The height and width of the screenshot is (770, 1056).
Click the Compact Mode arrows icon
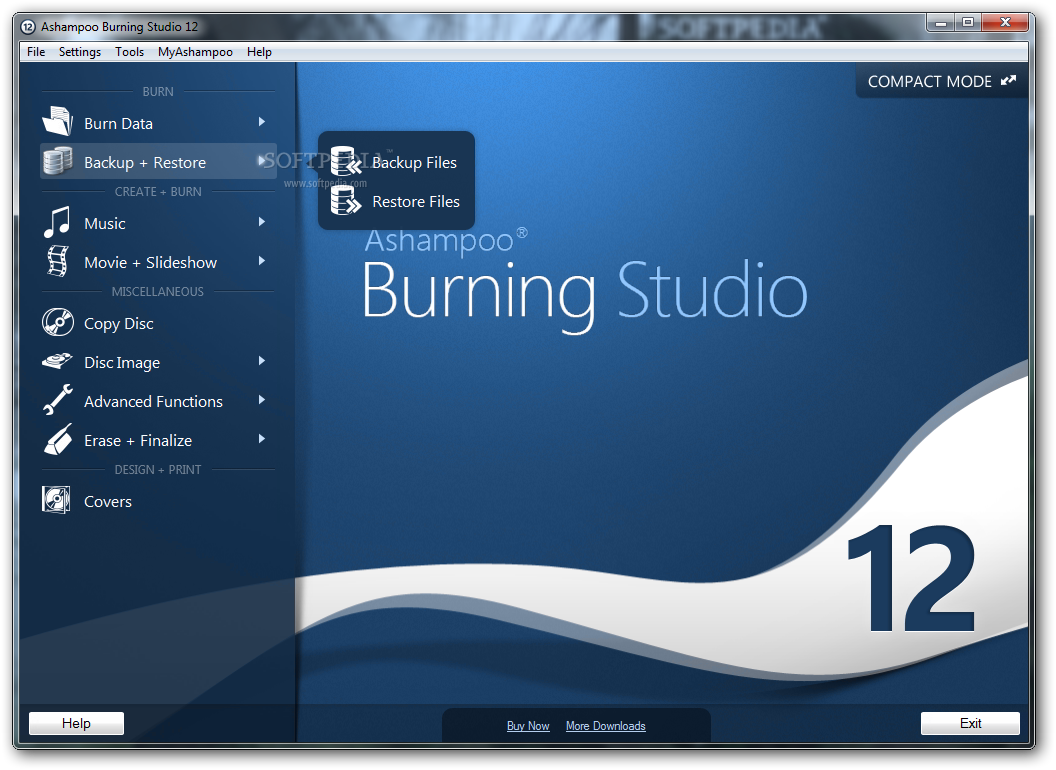(x=1008, y=81)
